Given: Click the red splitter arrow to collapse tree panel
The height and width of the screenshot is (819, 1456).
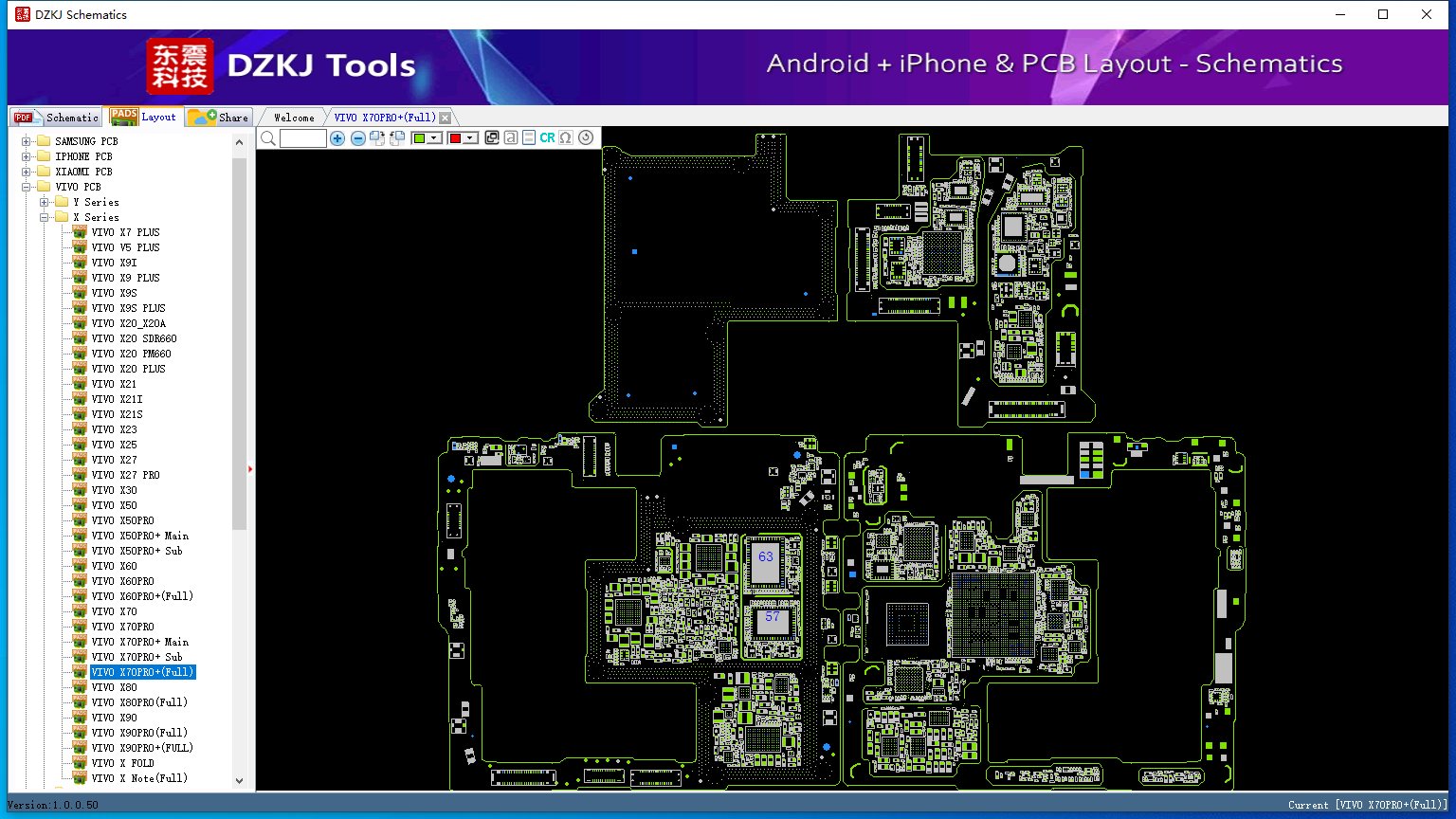Looking at the screenshot, I should 250,468.
